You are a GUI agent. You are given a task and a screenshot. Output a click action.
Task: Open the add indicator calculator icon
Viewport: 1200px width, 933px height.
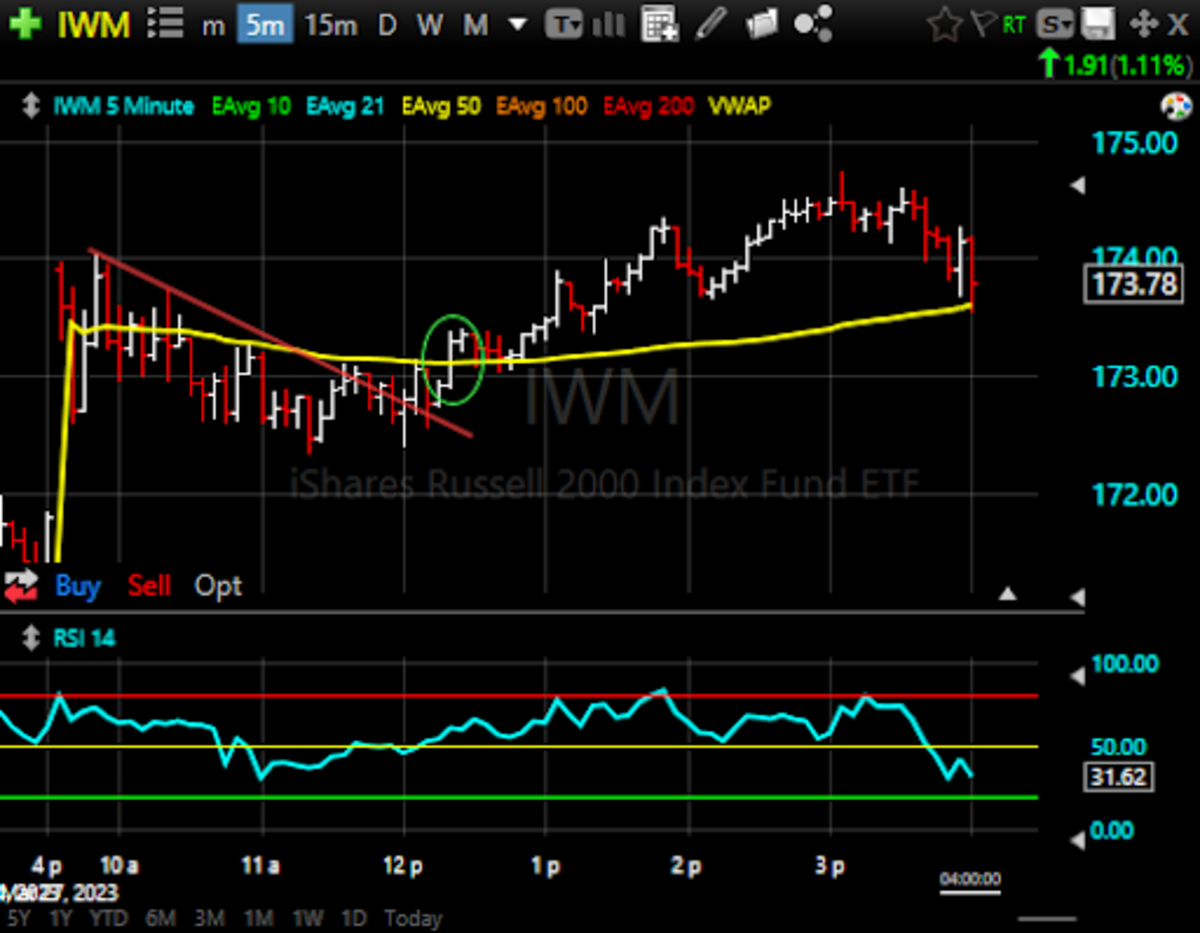click(x=660, y=24)
